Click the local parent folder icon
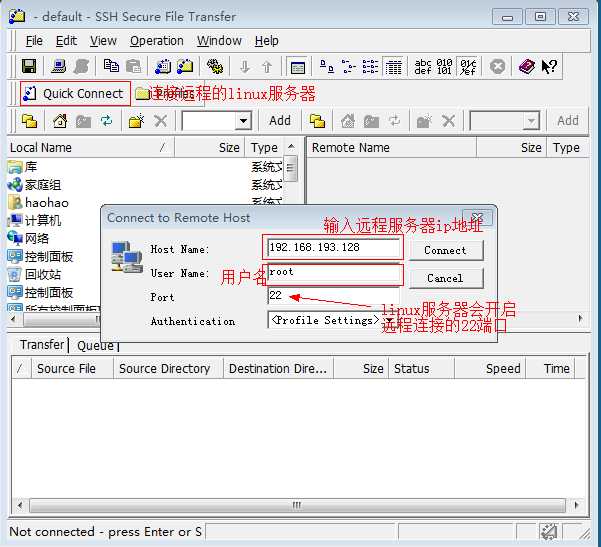 click(83, 122)
